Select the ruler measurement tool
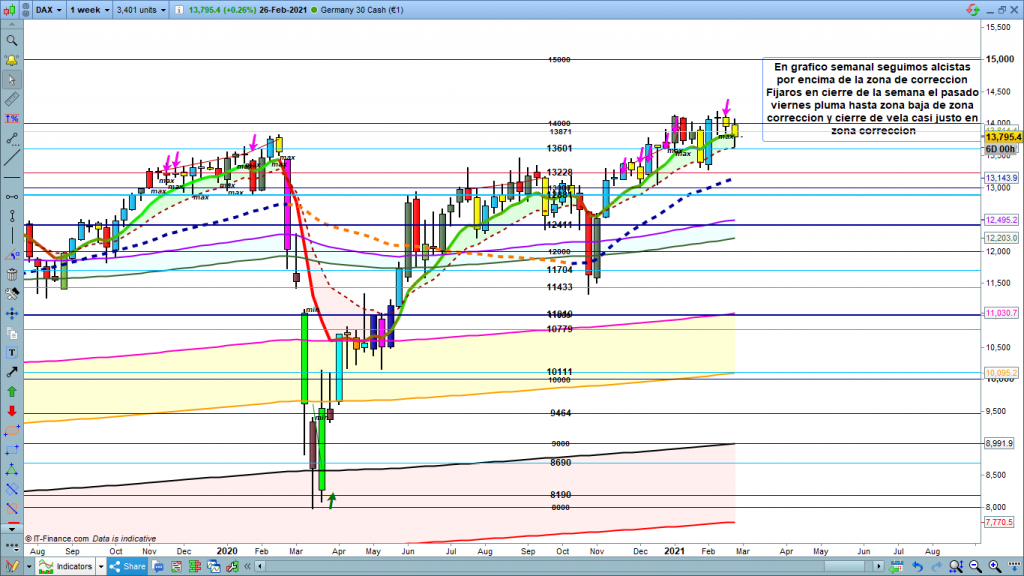 coord(12,100)
